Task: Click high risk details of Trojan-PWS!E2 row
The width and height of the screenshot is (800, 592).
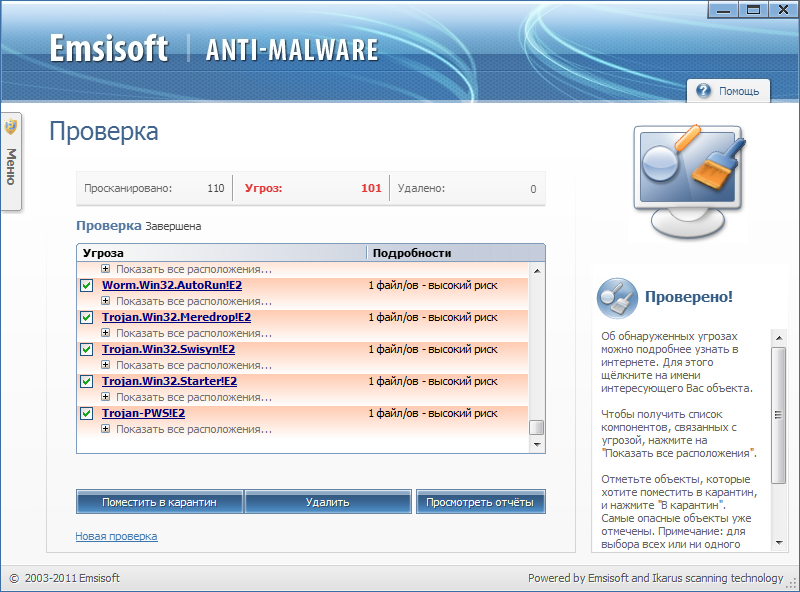Action: (x=433, y=413)
